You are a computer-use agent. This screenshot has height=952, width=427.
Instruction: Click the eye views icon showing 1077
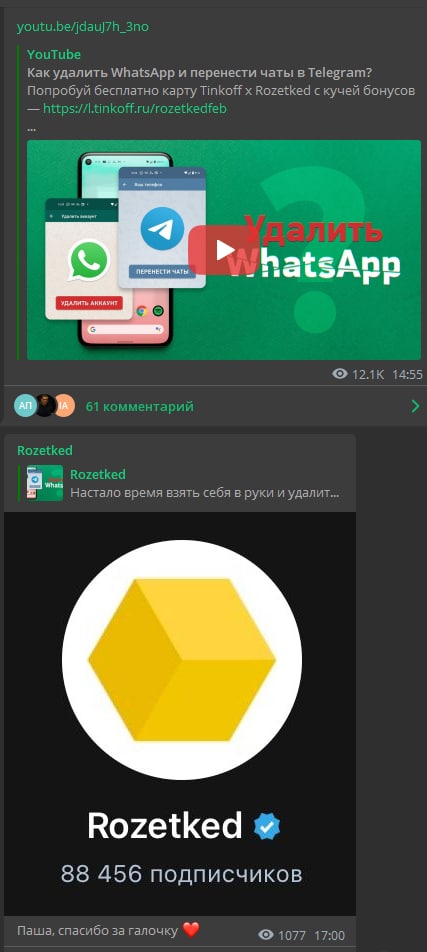266,935
